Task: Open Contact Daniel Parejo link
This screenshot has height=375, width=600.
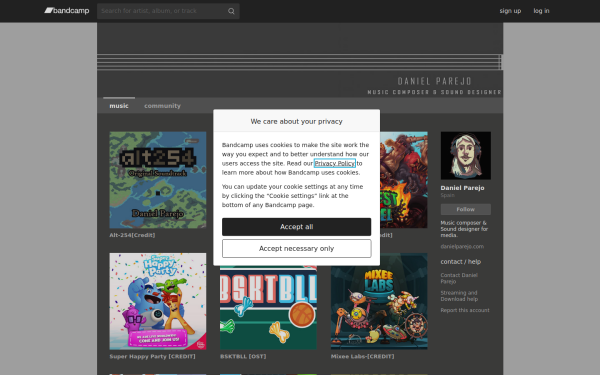Action: tap(459, 278)
